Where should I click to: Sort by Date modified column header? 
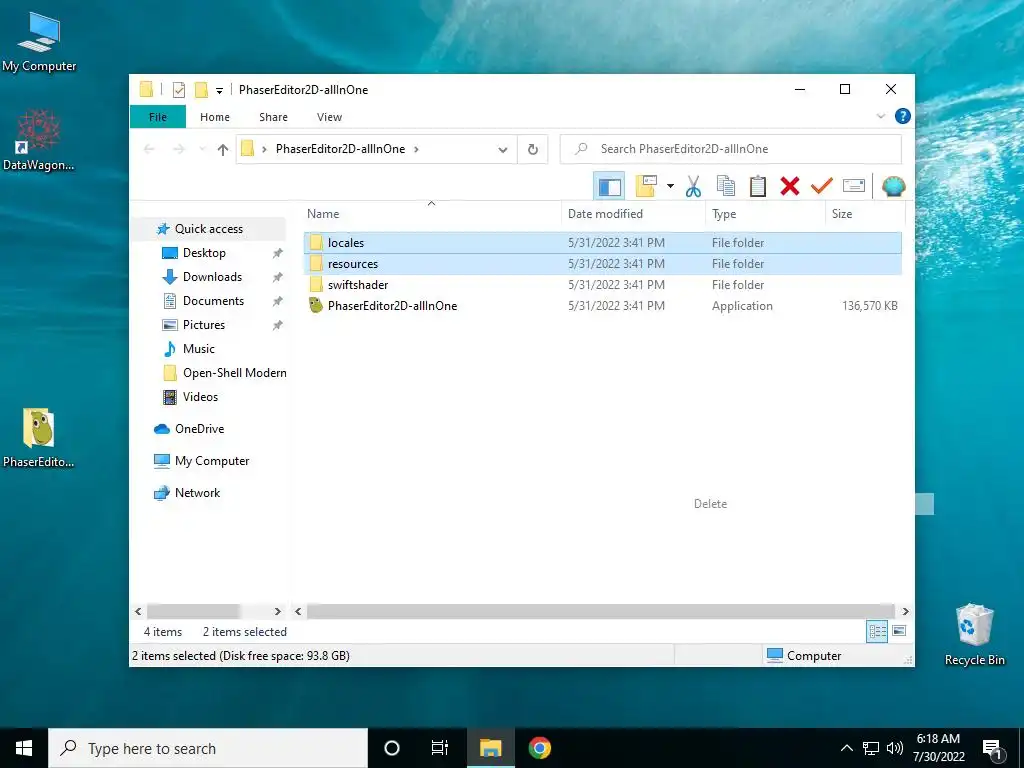tap(633, 214)
